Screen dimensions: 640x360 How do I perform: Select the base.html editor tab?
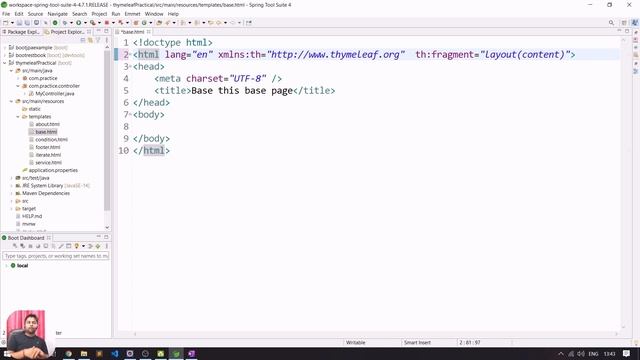[133, 32]
